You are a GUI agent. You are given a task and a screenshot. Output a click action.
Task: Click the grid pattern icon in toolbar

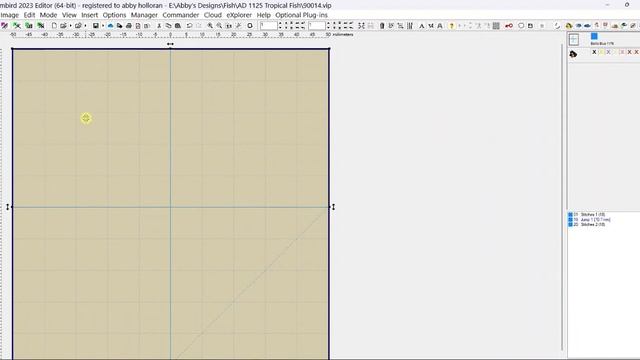coord(496,26)
